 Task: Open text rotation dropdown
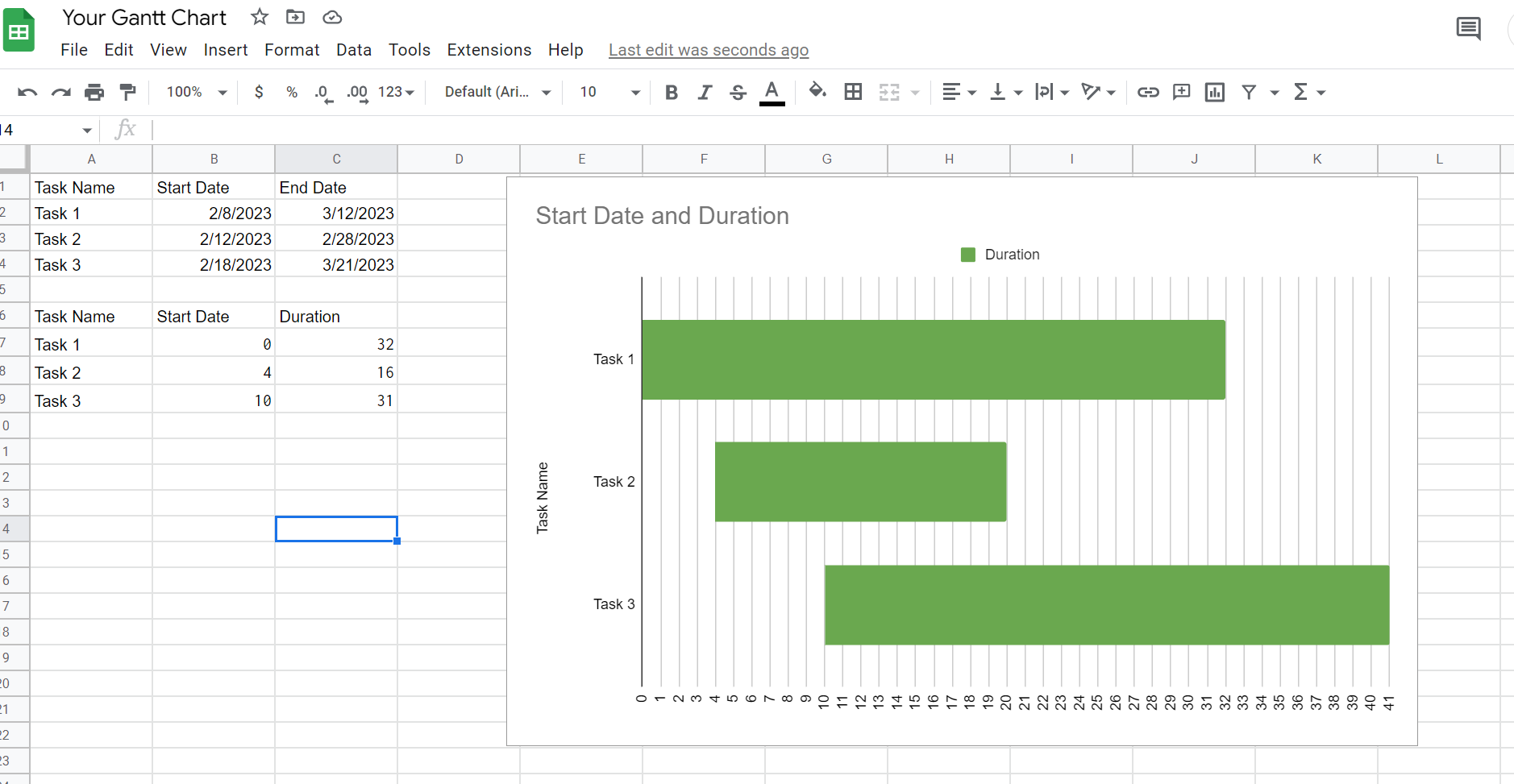coord(1099,92)
